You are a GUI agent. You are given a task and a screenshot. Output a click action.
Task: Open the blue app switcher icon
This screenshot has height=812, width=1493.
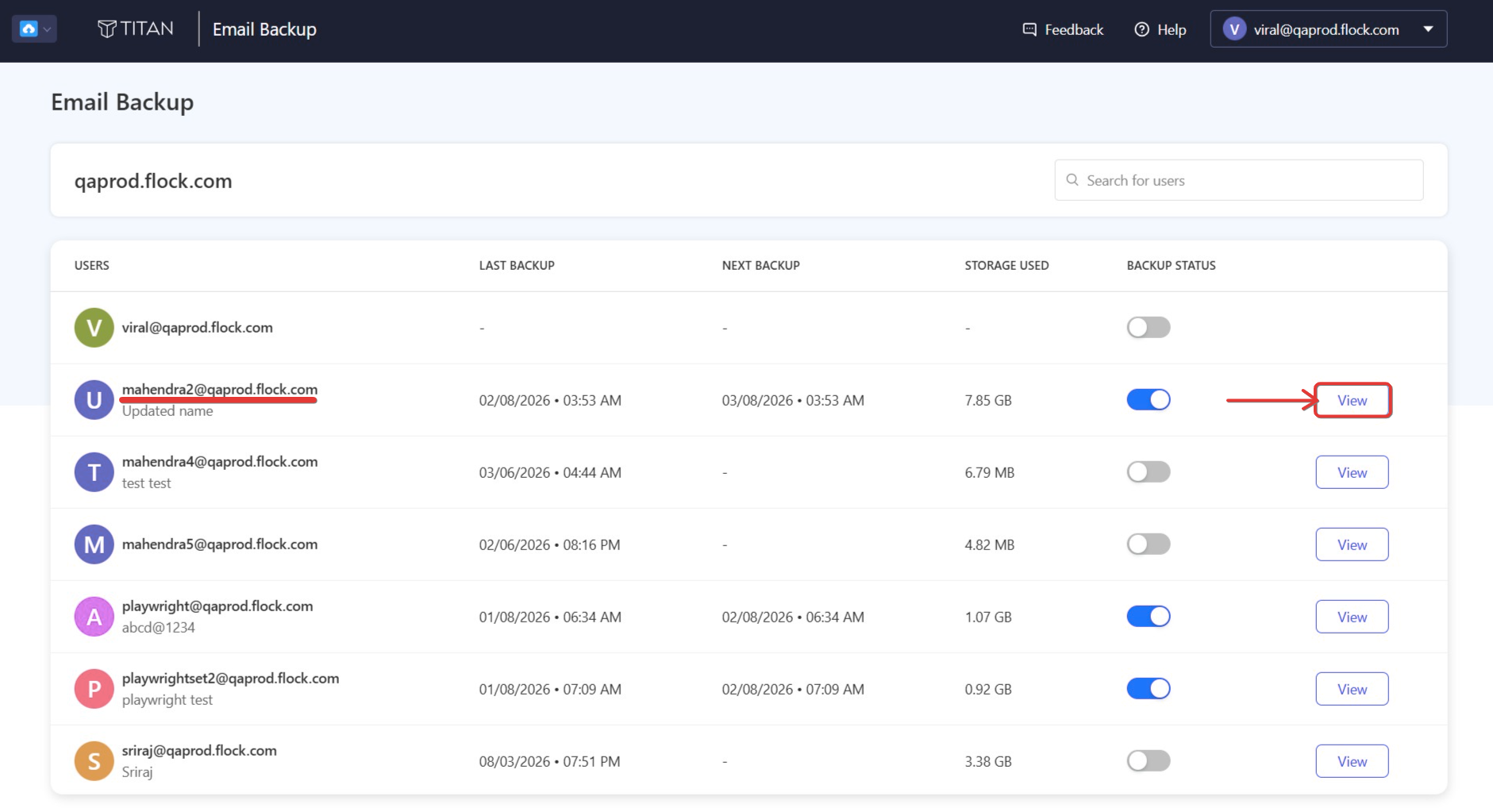click(29, 29)
